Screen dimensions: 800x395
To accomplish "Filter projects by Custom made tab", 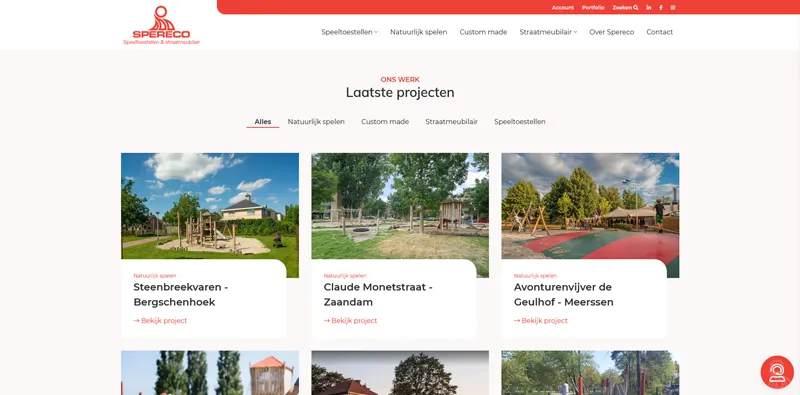I will pyautogui.click(x=385, y=121).
